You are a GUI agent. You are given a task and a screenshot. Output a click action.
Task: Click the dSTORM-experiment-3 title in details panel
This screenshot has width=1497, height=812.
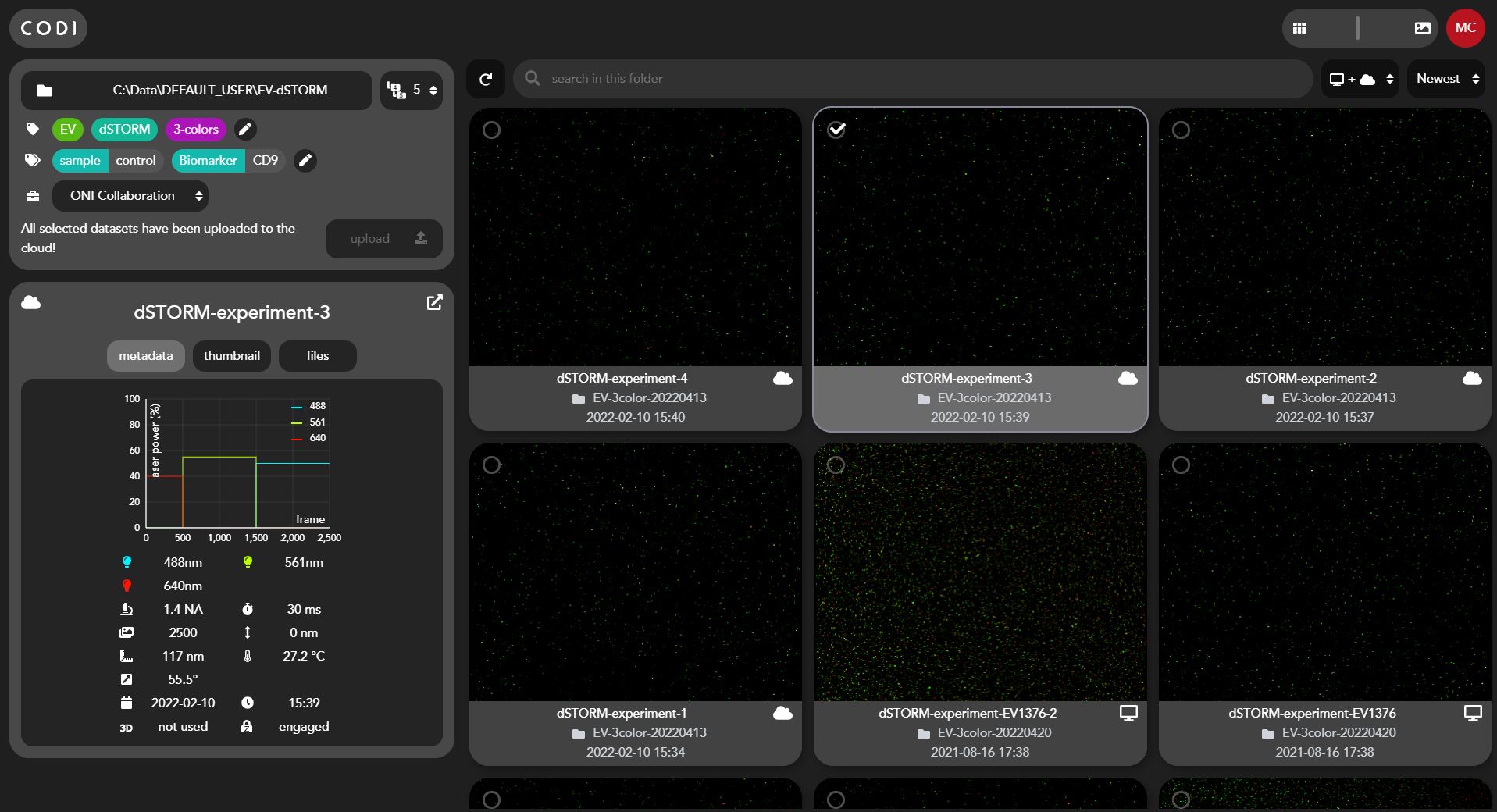pos(232,312)
